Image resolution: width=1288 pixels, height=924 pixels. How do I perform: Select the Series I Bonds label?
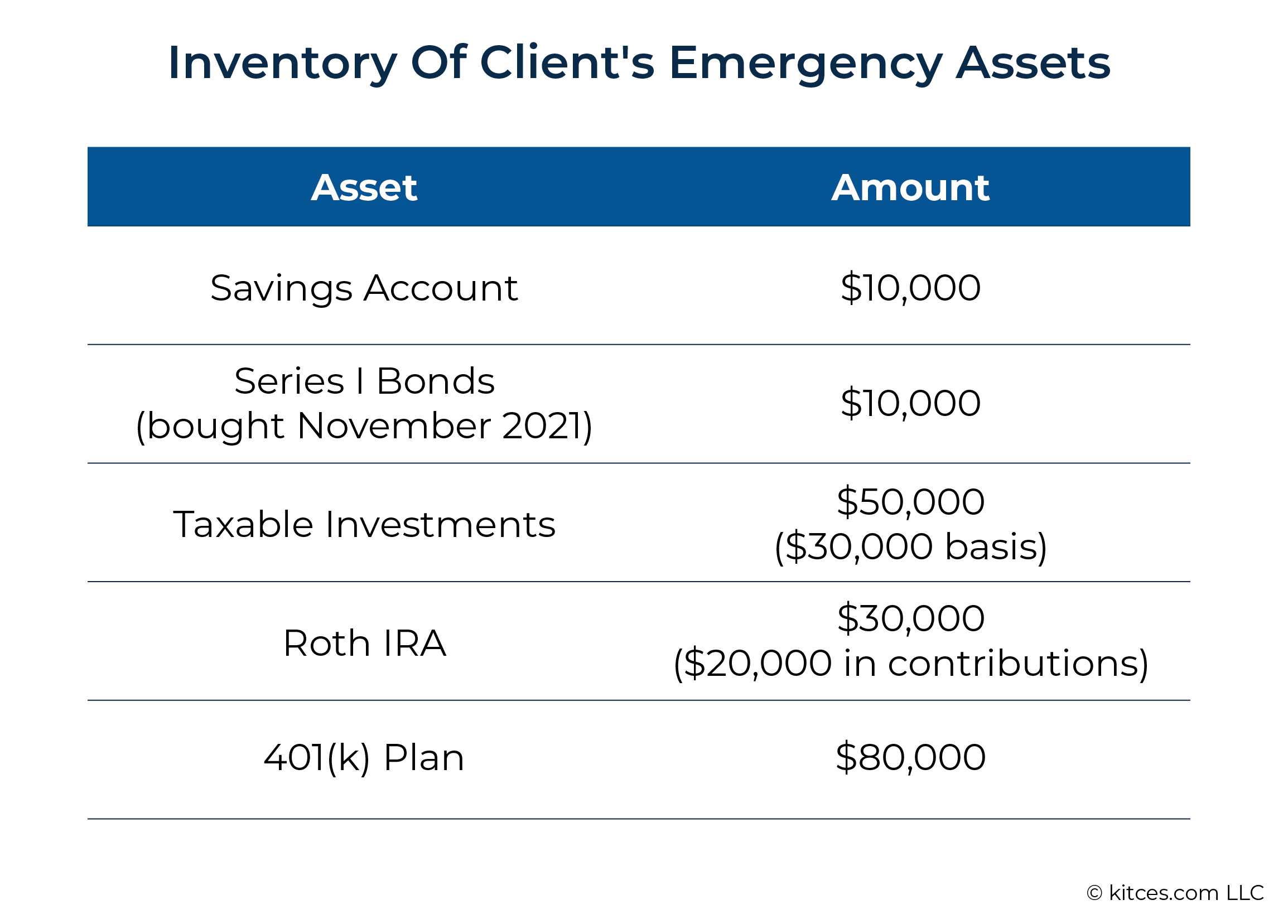pyautogui.click(x=364, y=381)
